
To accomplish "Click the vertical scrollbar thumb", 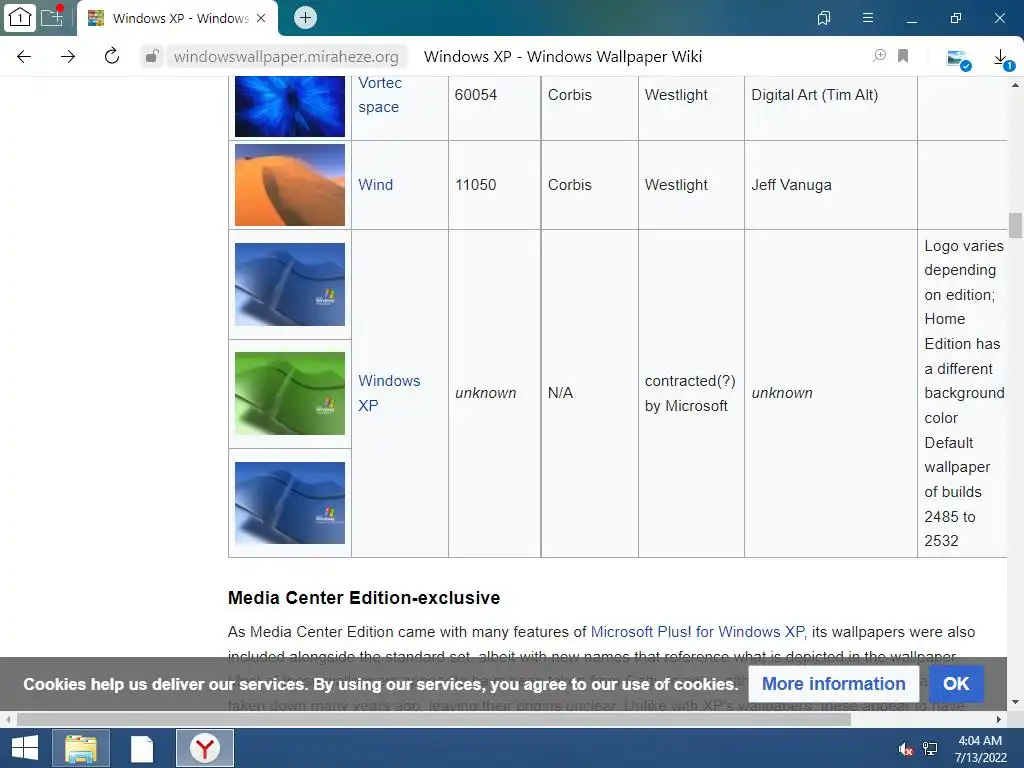I will (1015, 225).
